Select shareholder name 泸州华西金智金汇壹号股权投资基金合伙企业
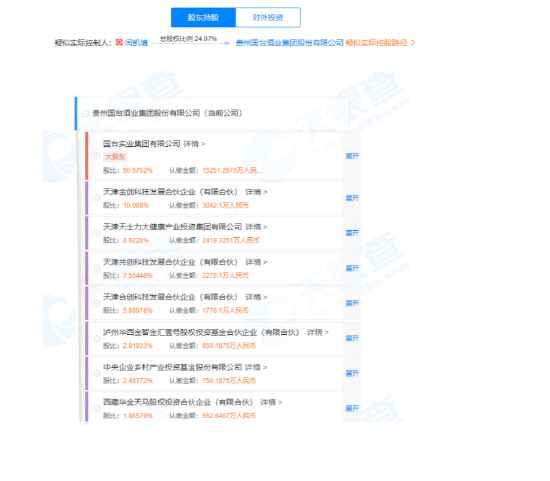Viewport: 550px width, 481px height. point(201,332)
